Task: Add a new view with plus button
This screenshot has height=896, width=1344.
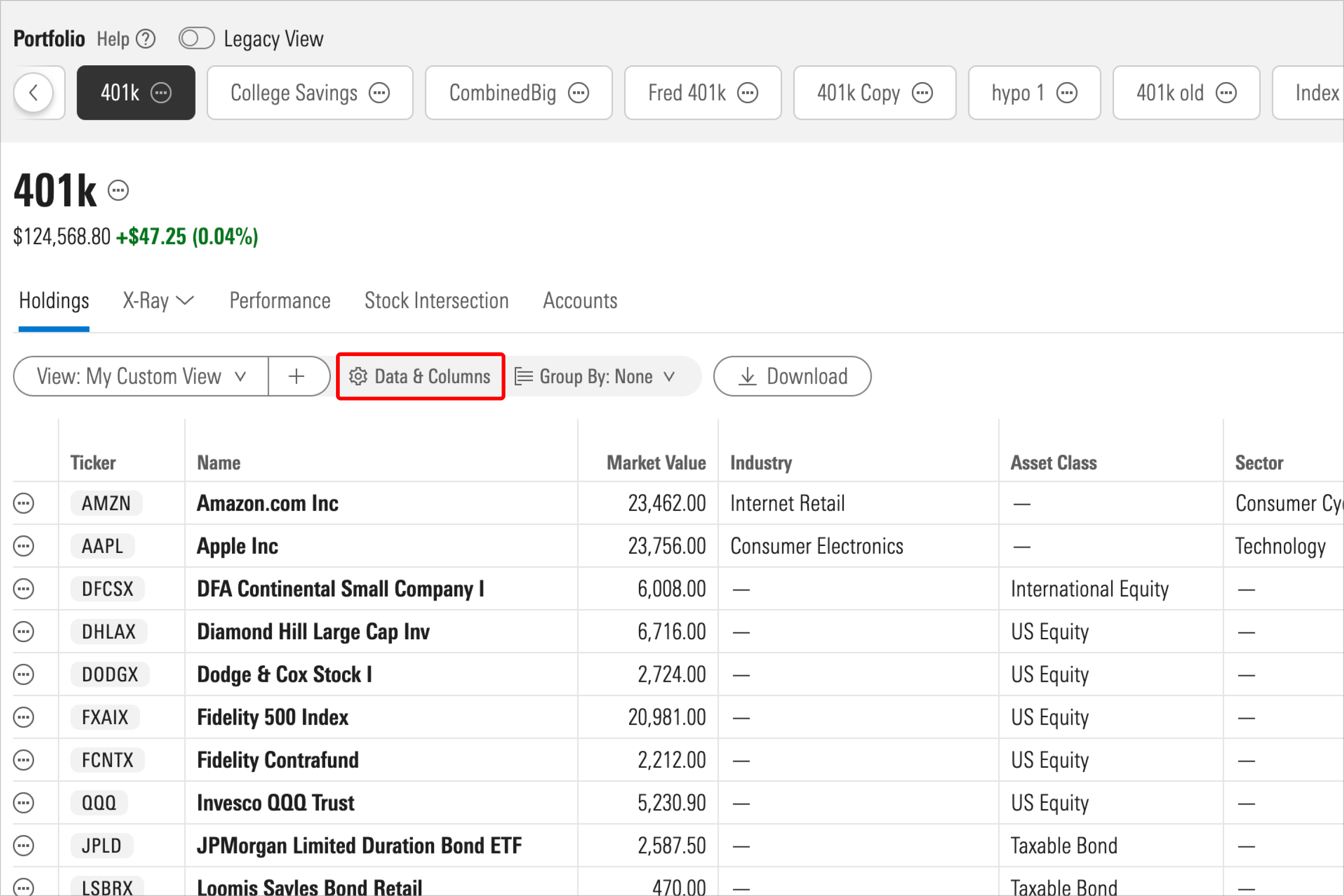Action: [x=297, y=377]
